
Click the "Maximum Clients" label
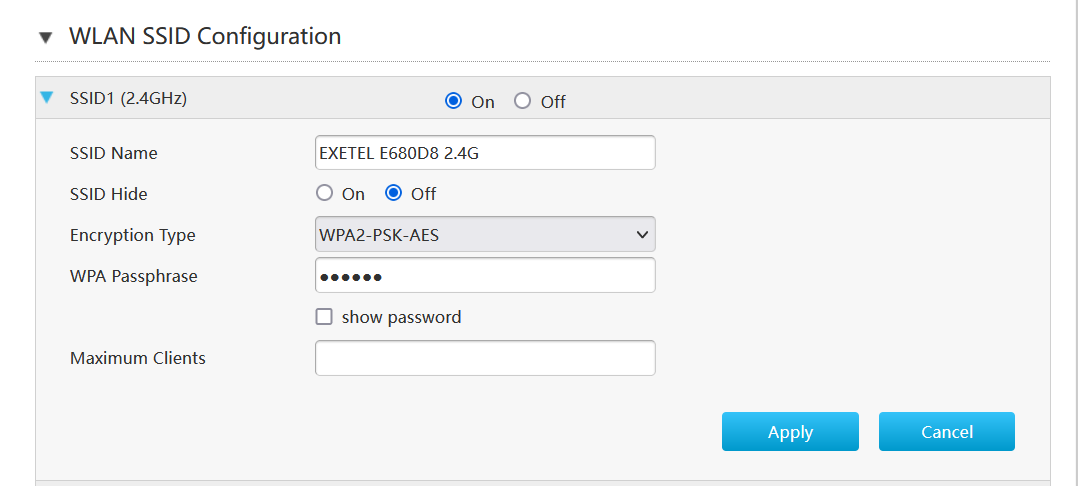138,358
